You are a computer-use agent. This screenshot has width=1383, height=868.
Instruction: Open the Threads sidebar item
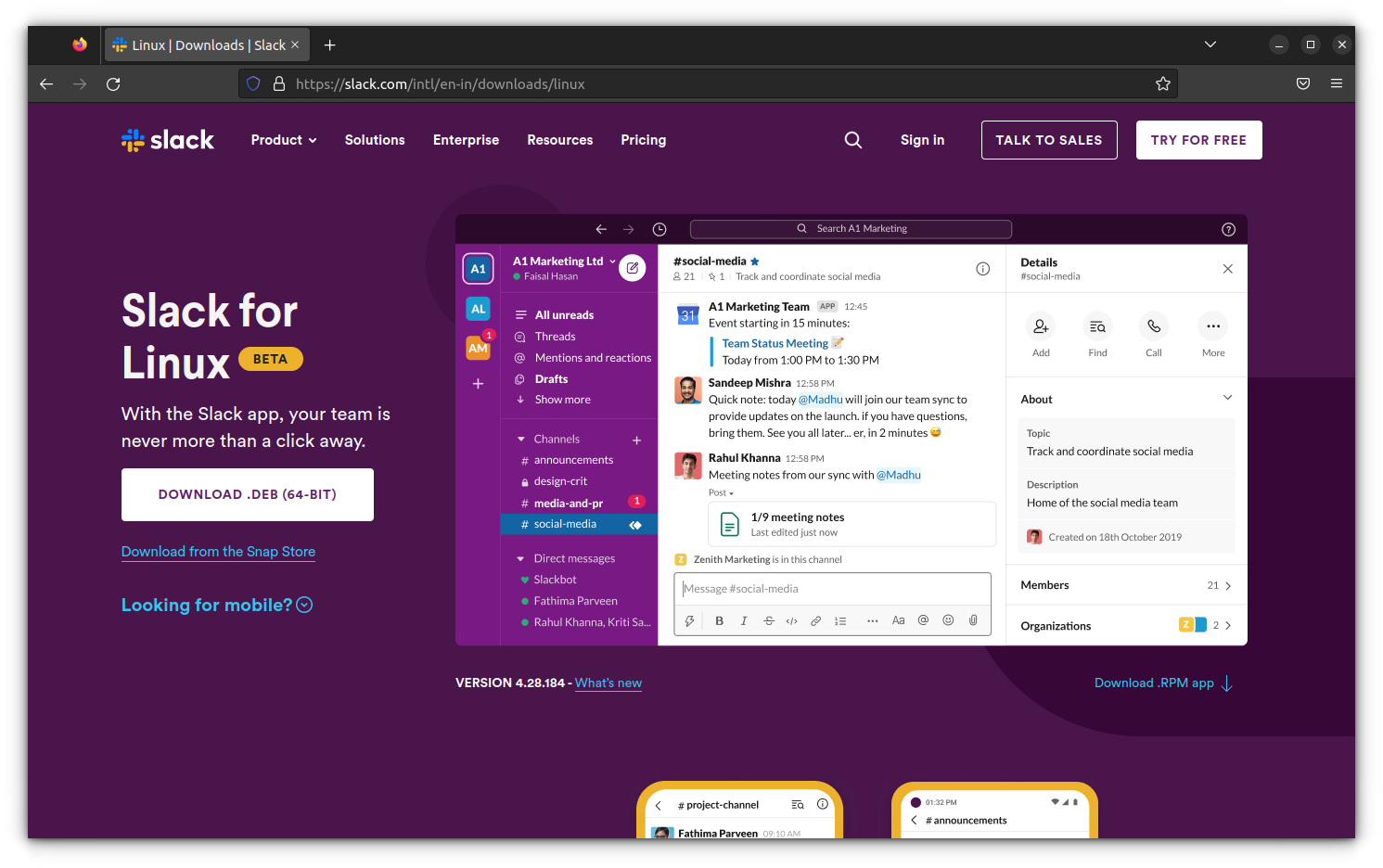pyautogui.click(x=555, y=337)
